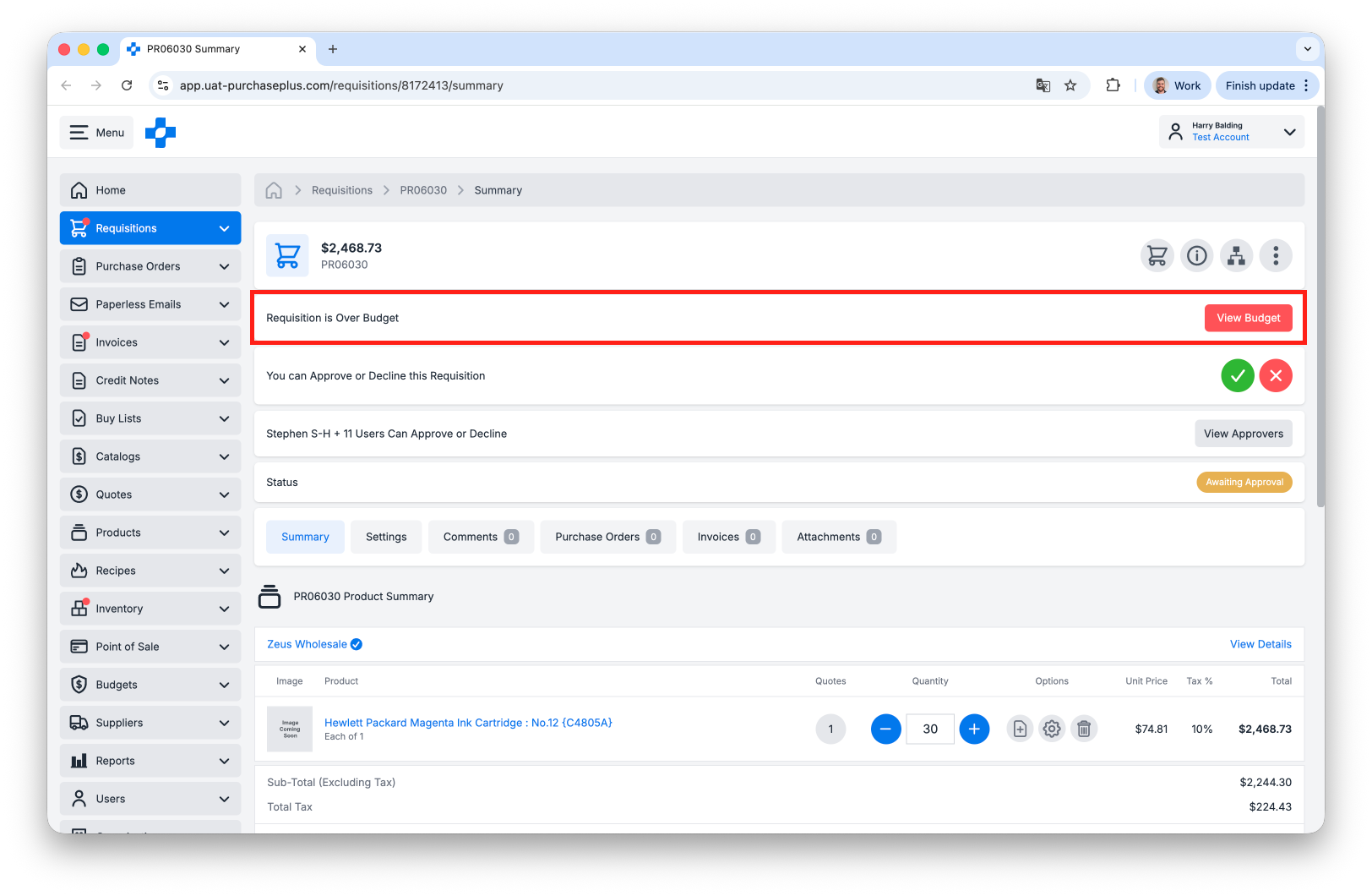This screenshot has width=1372, height=896.
Task: Delete the product line with trash icon
Action: (1084, 729)
